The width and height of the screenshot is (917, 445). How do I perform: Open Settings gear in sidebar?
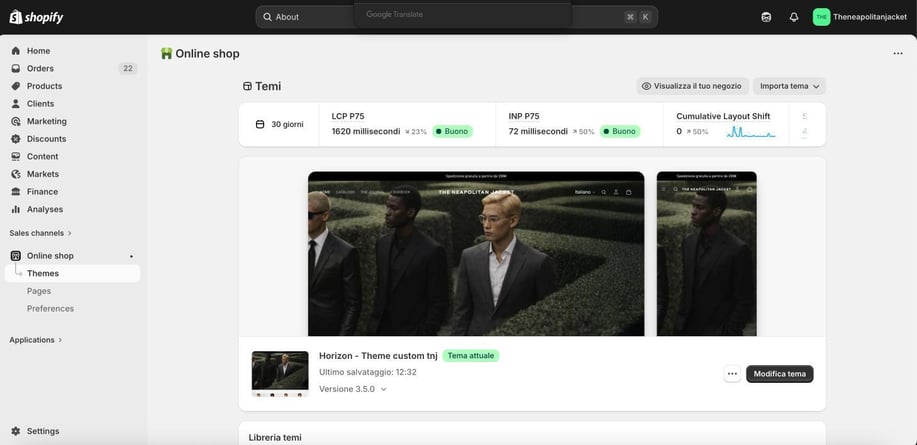[x=16, y=431]
